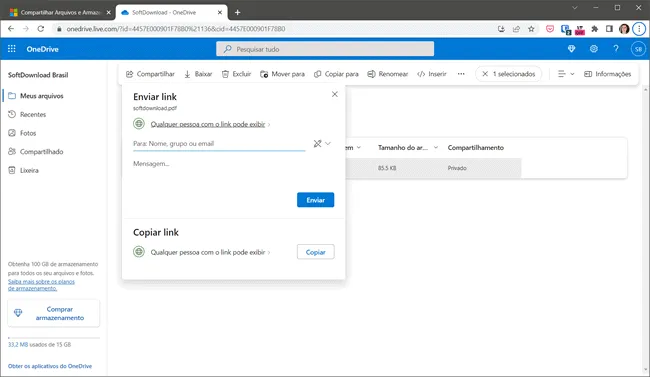
Task: Click the Copiar button
Action: pyautogui.click(x=315, y=252)
